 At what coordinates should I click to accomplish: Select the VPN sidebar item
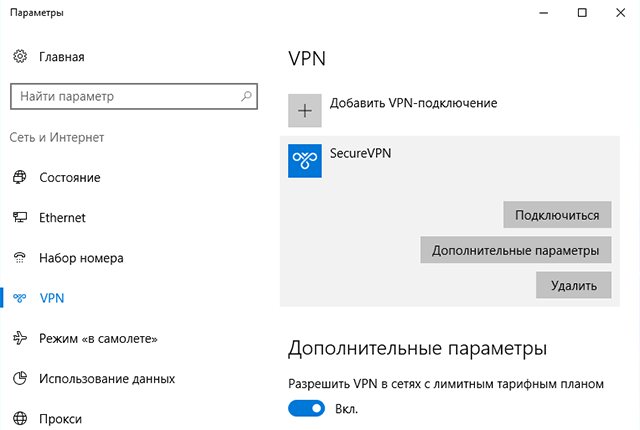point(52,298)
